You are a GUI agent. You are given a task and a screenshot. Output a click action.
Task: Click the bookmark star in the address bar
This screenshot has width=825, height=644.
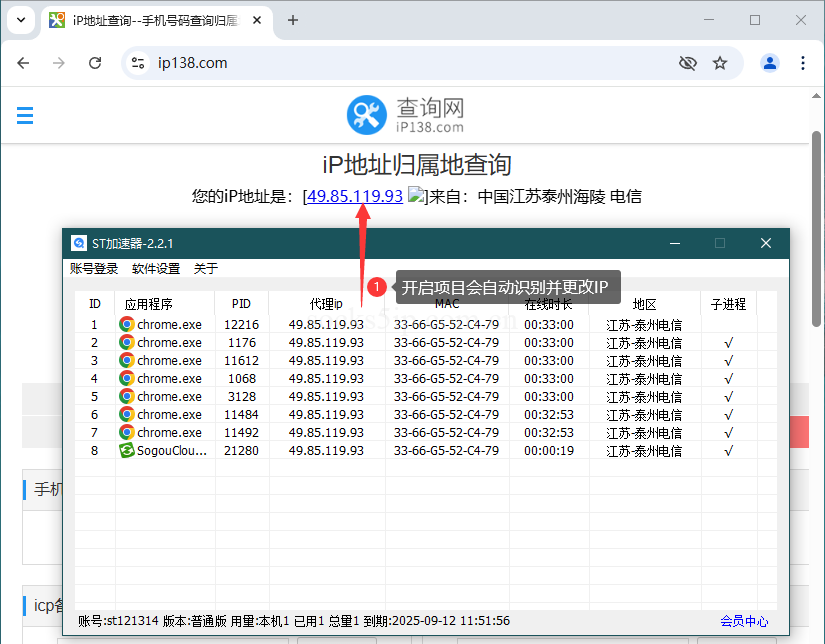coord(720,62)
